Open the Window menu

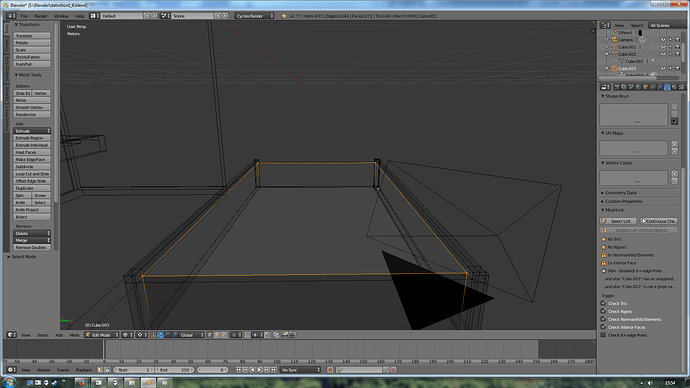(x=61, y=16)
